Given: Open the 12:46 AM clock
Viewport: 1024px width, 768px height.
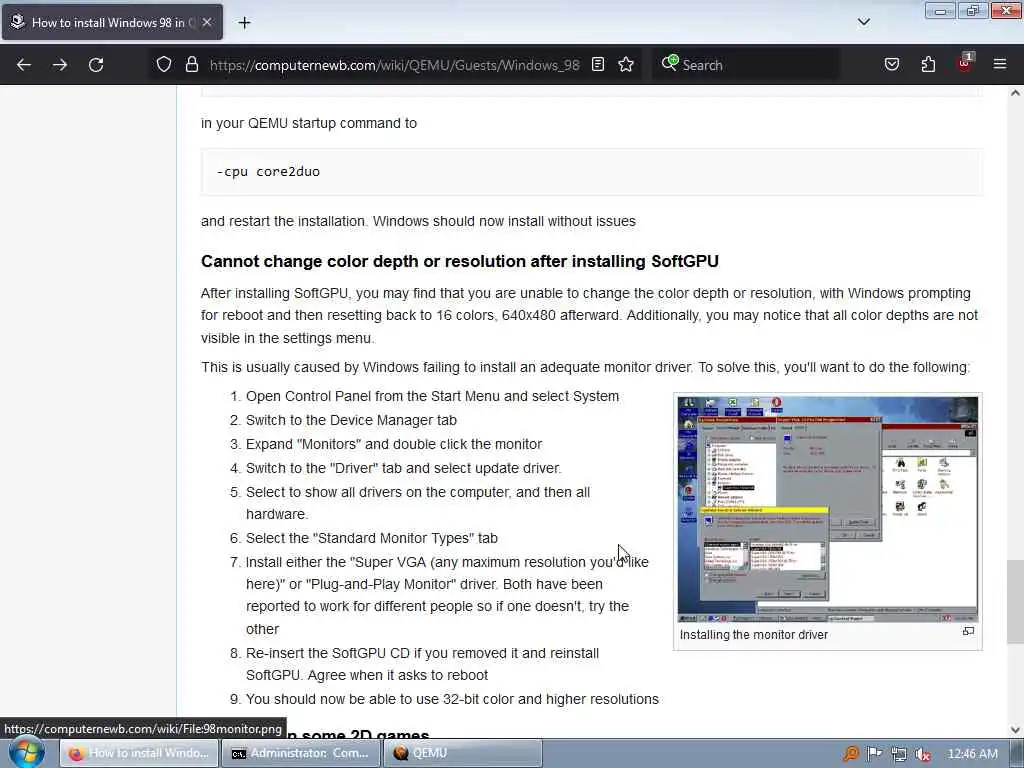Looking at the screenshot, I should tap(972, 754).
